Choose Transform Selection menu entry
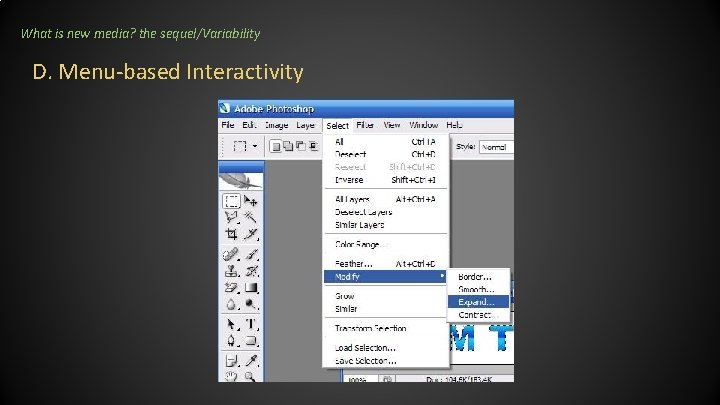Screen dimensions: 720x405 [x=385, y=328]
